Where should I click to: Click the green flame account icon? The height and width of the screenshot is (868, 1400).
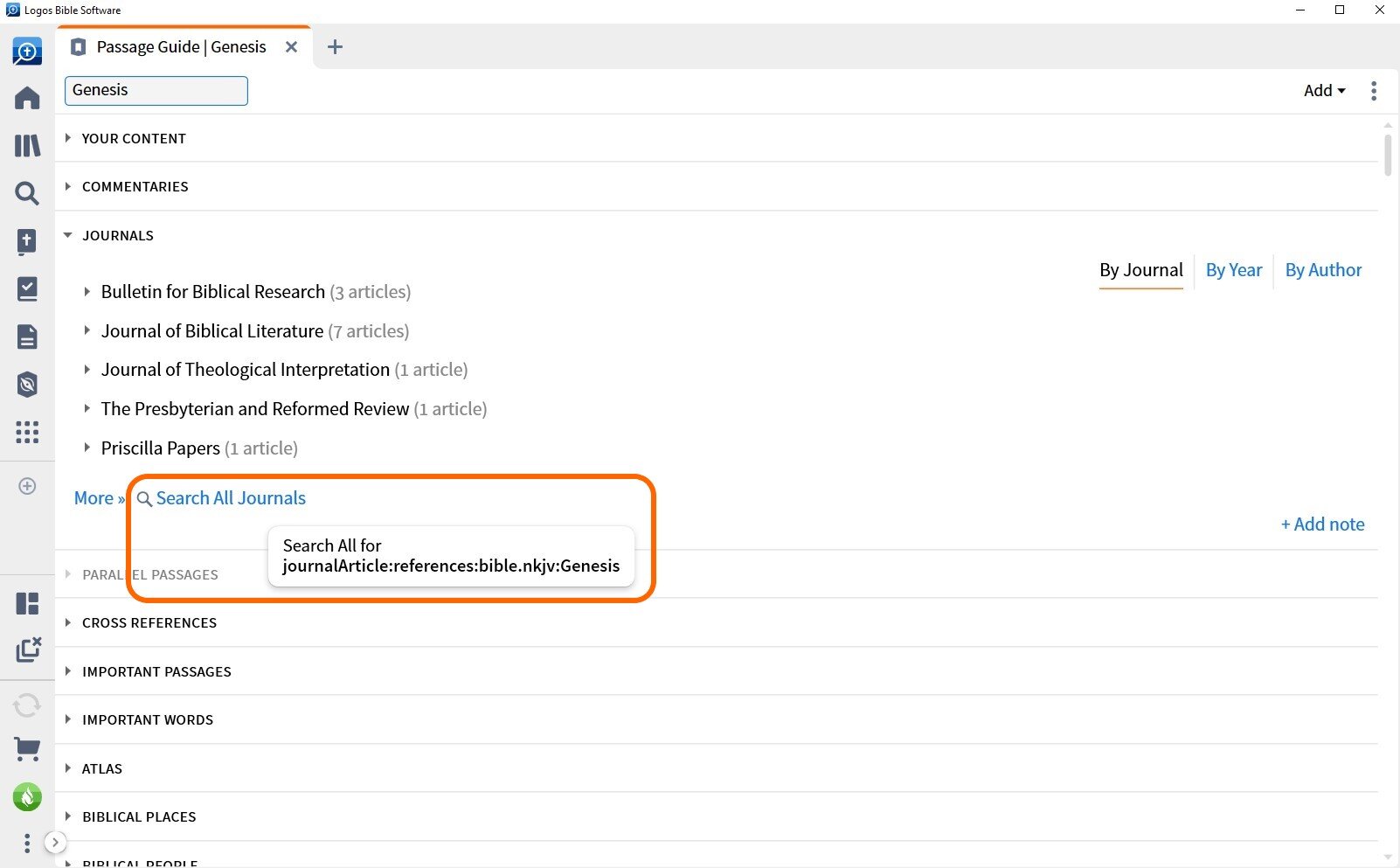[x=27, y=796]
